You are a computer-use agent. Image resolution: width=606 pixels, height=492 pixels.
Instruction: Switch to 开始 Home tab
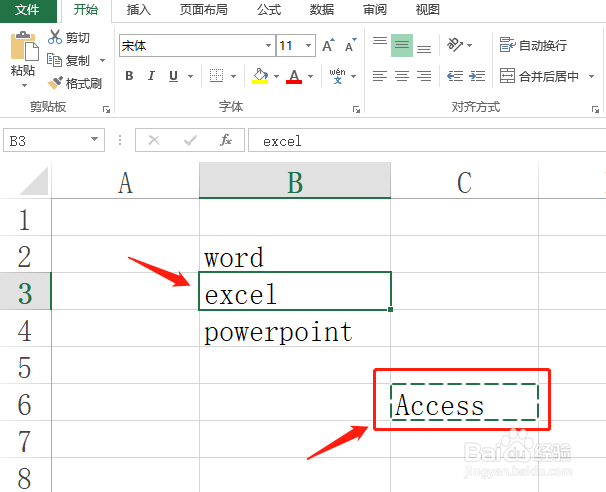click(85, 10)
